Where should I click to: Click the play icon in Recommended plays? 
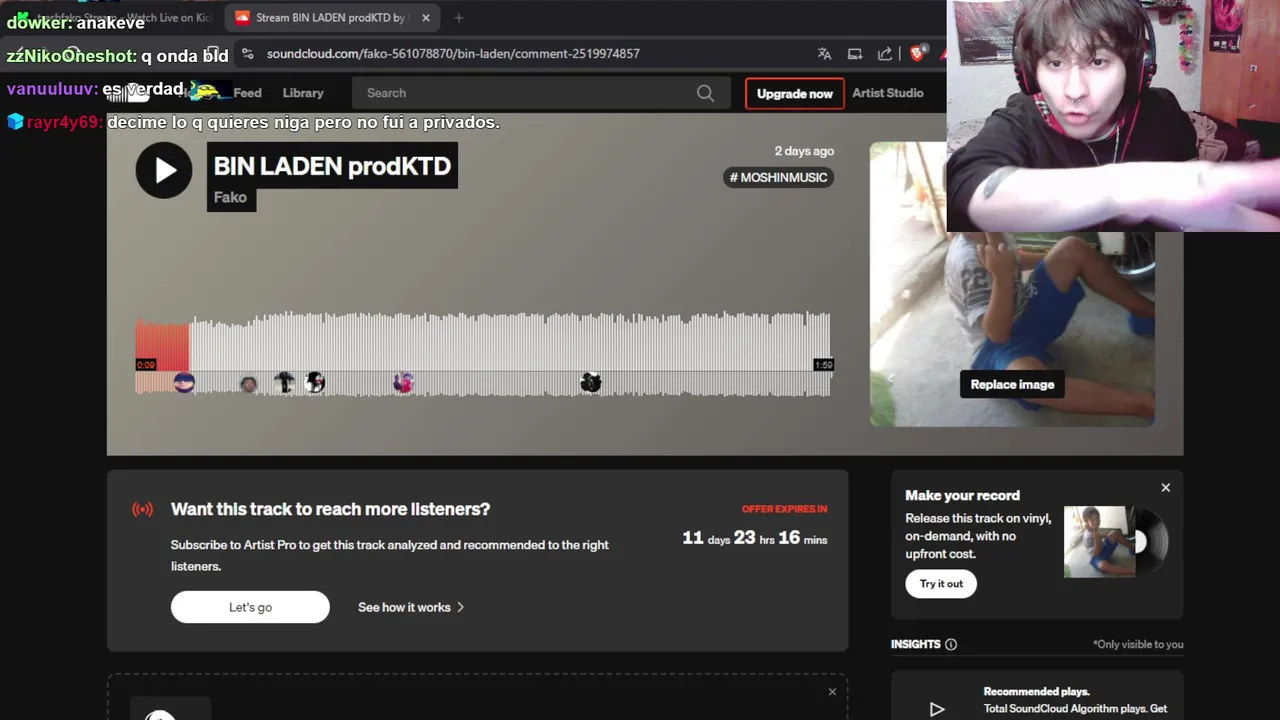(x=937, y=709)
